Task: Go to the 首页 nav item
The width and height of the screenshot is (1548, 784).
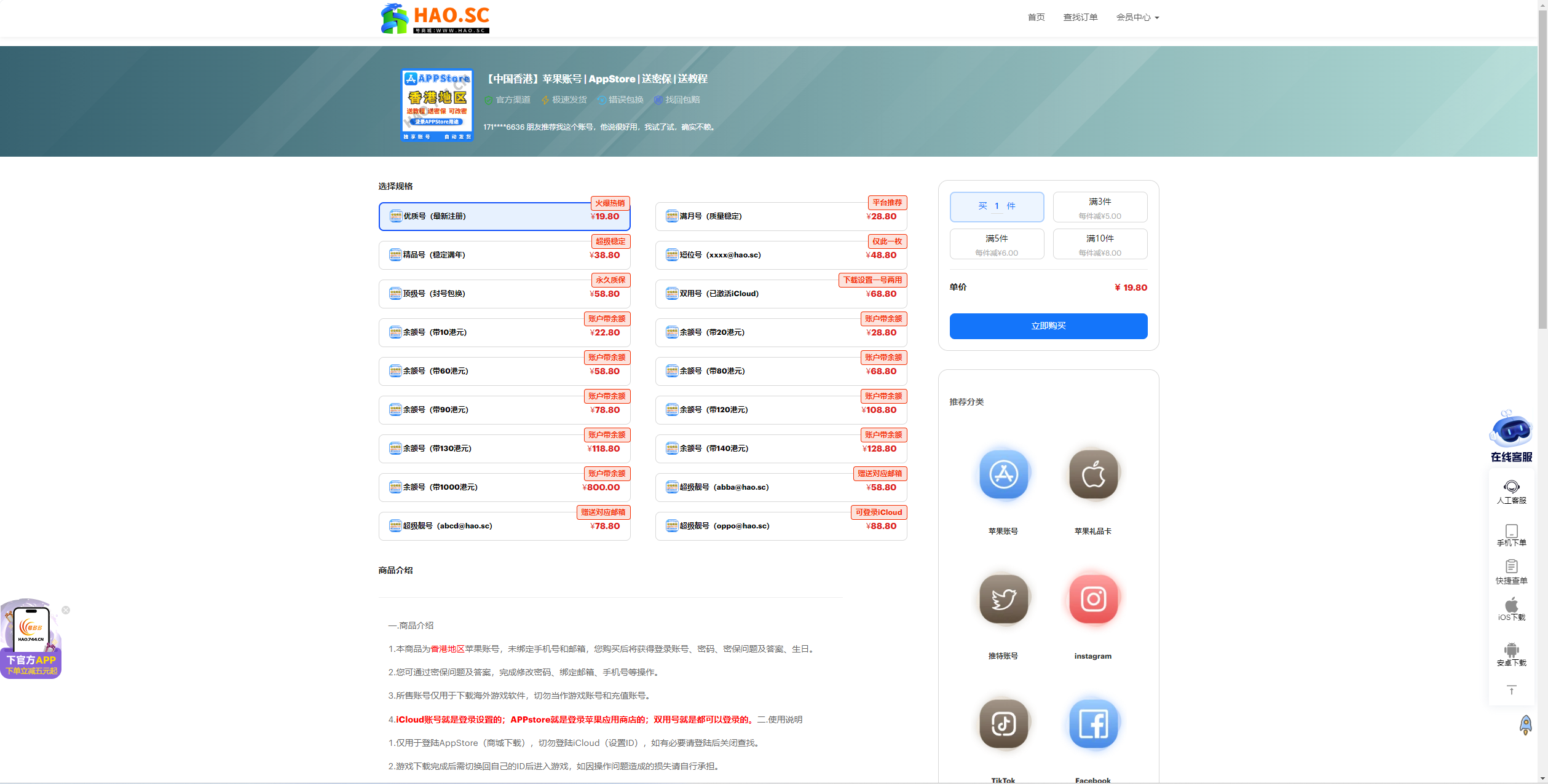Action: pos(1036,17)
